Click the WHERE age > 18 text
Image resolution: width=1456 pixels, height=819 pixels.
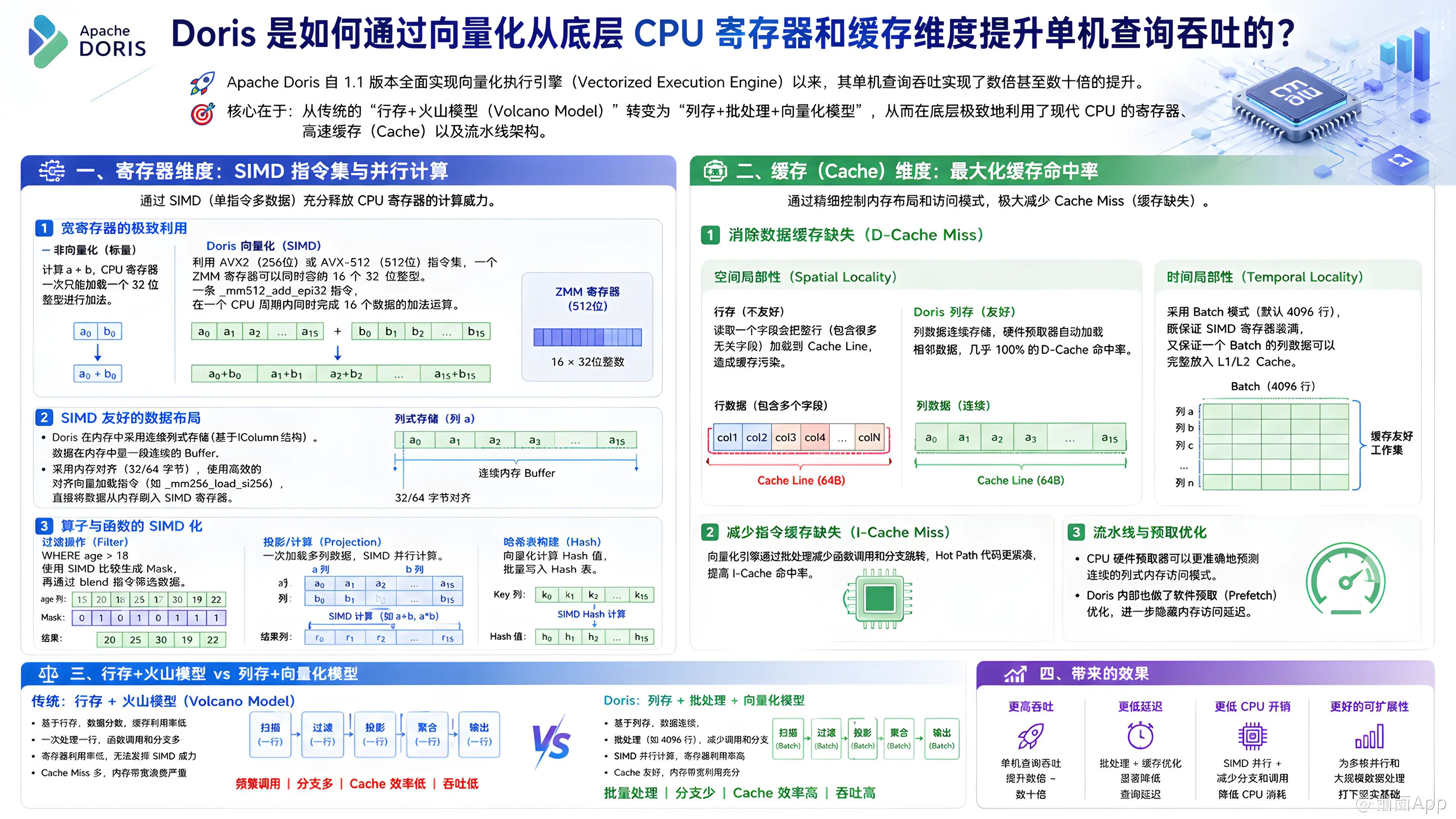(85, 555)
